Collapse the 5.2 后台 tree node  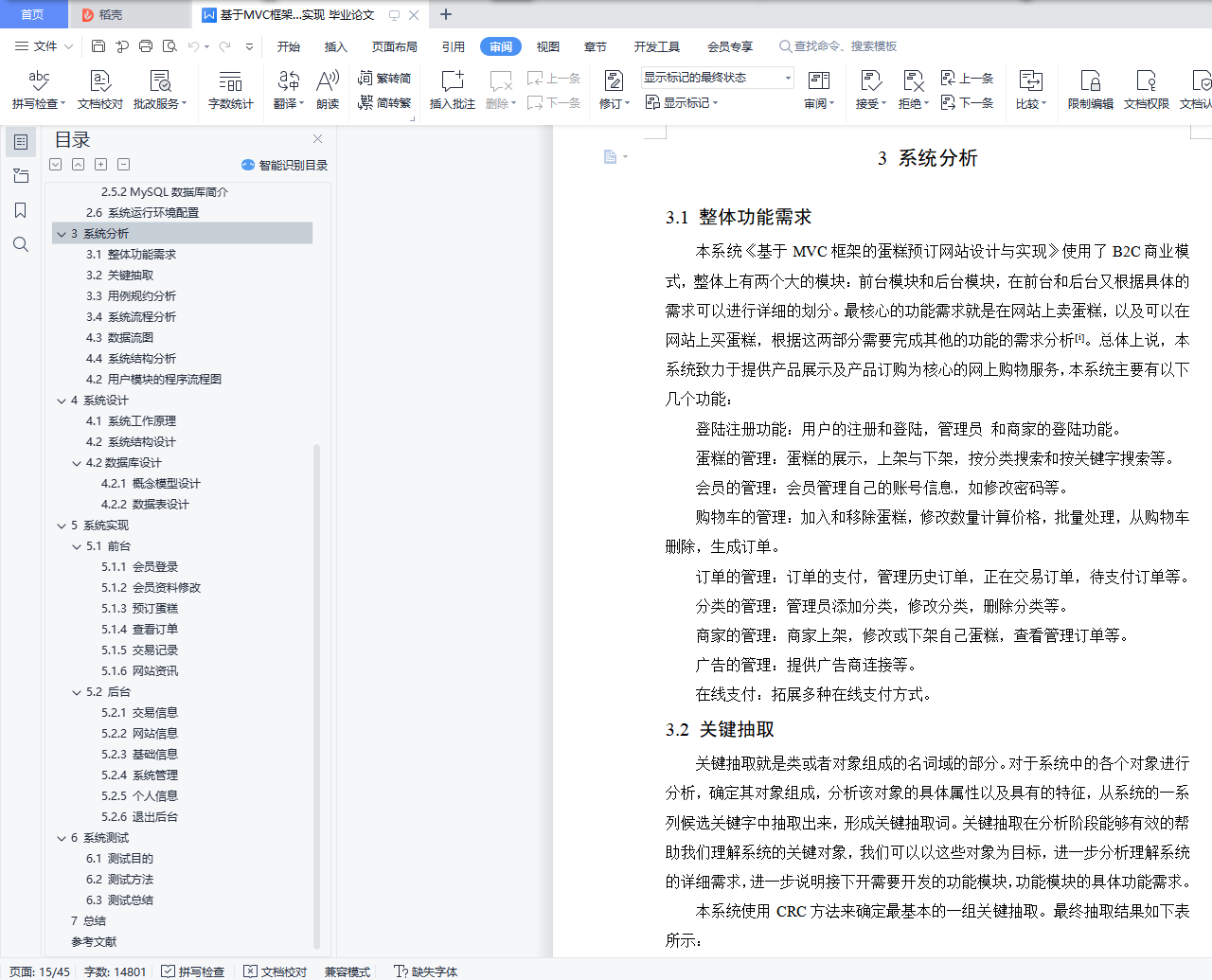pyautogui.click(x=77, y=692)
